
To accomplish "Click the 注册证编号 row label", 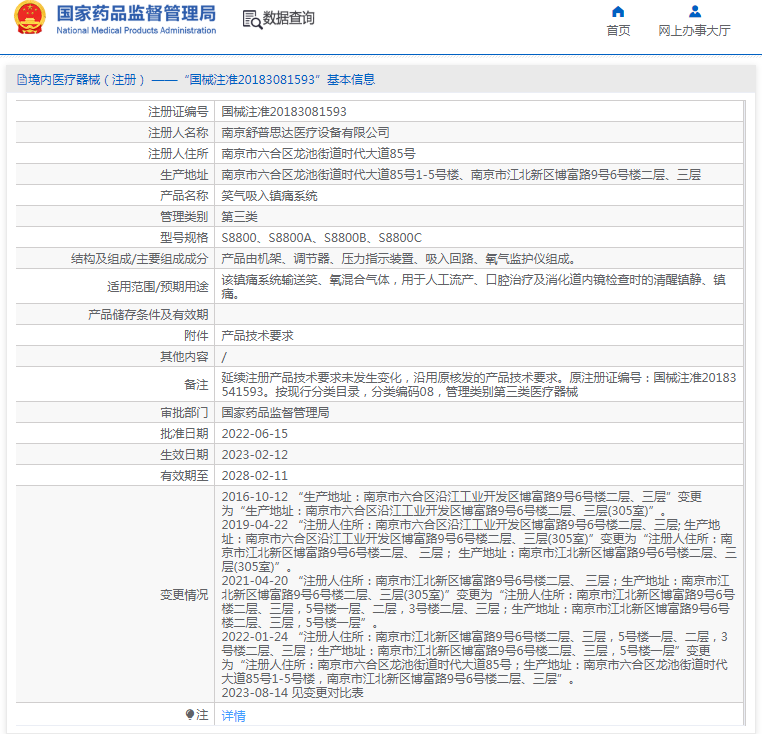I will [x=178, y=112].
